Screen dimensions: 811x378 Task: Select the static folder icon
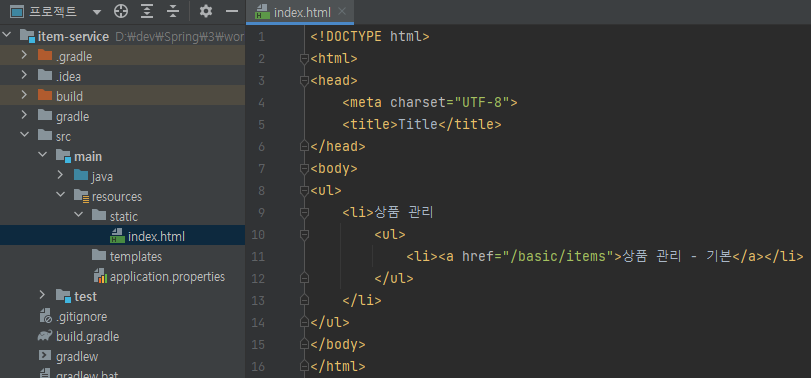(99, 216)
